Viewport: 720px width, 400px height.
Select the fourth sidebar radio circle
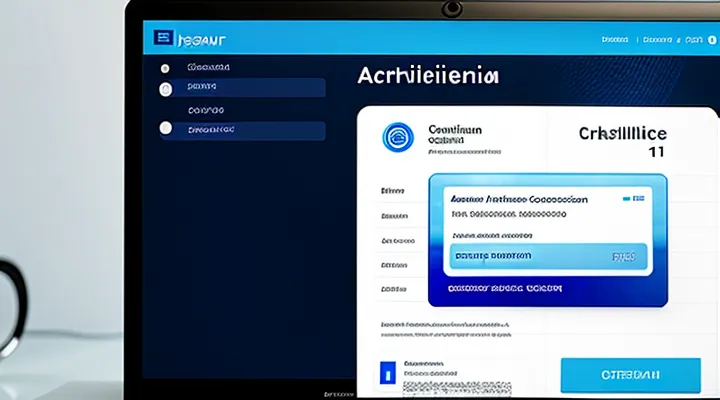pos(165,130)
